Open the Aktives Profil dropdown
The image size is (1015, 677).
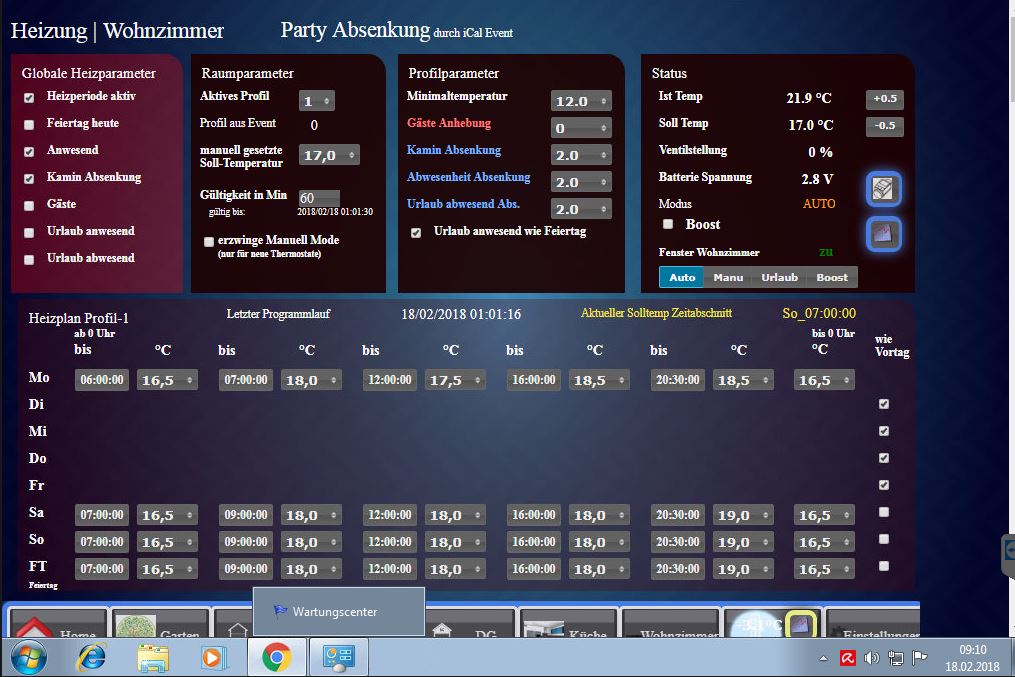coord(317,101)
